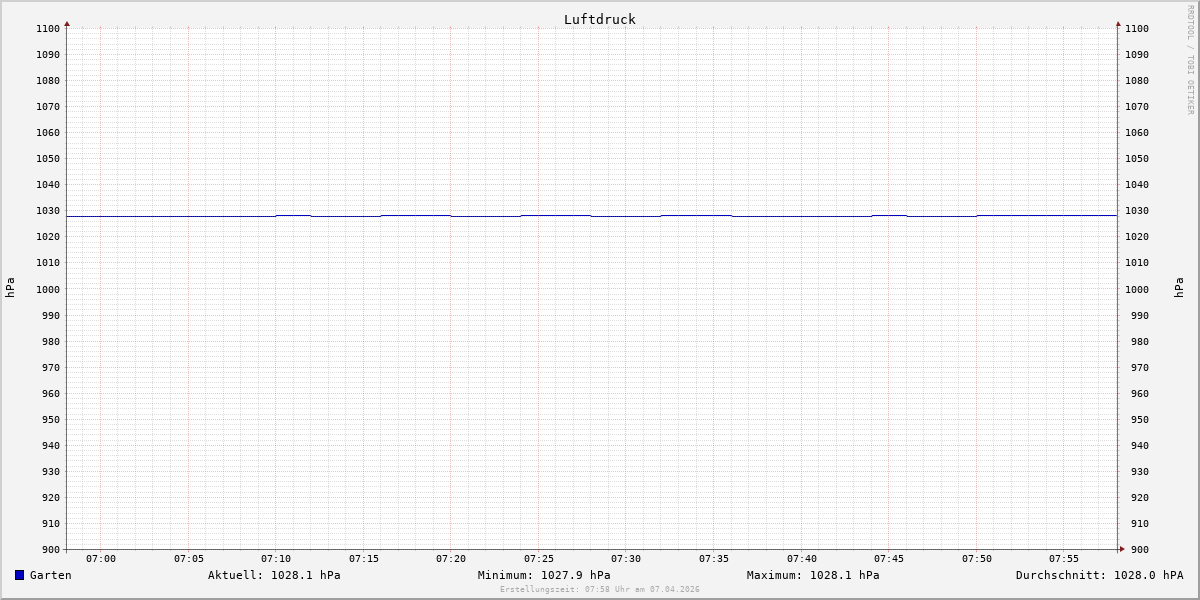
Task: Click the arrow atop the right y-axis
Action: point(1118,23)
